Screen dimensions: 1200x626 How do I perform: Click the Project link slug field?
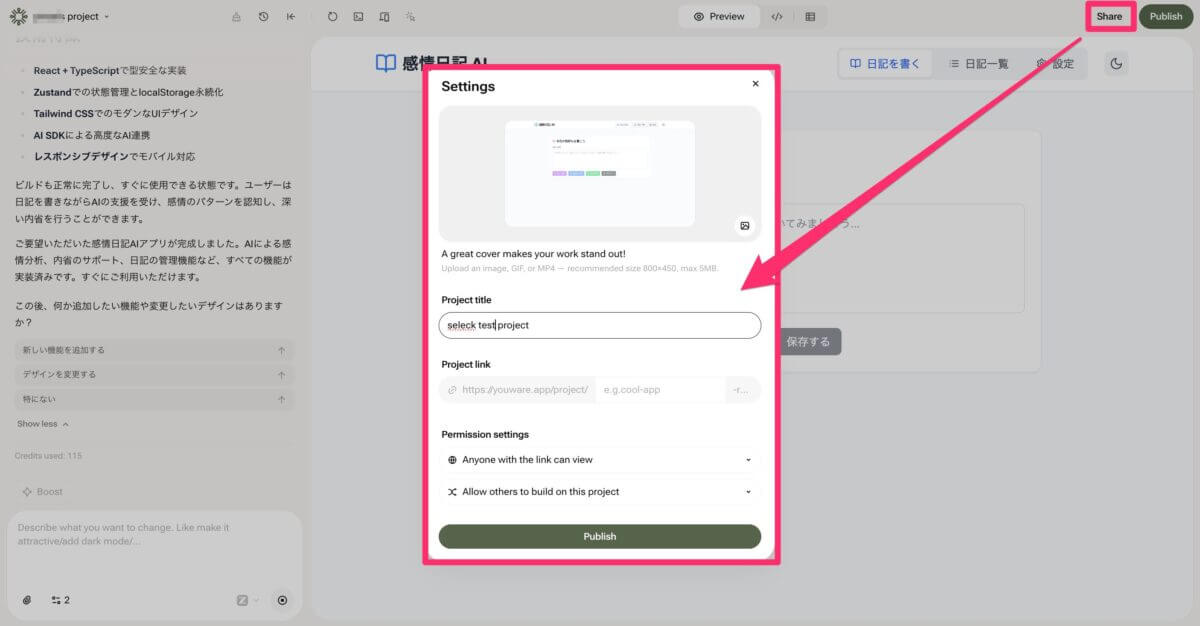click(660, 390)
